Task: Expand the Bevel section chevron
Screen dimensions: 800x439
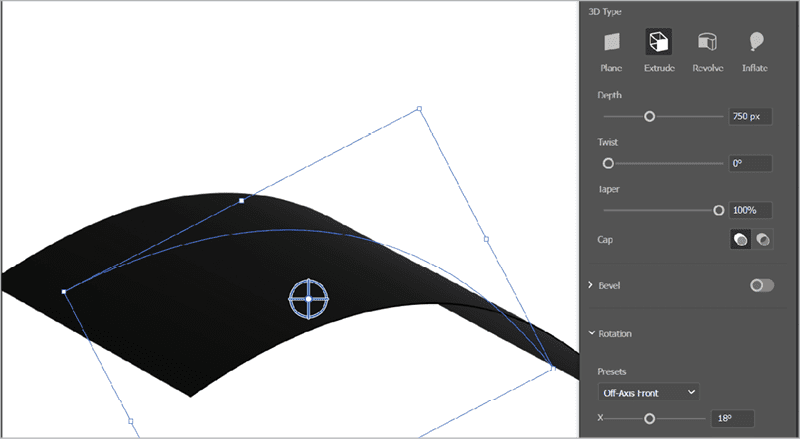Action: coord(591,285)
